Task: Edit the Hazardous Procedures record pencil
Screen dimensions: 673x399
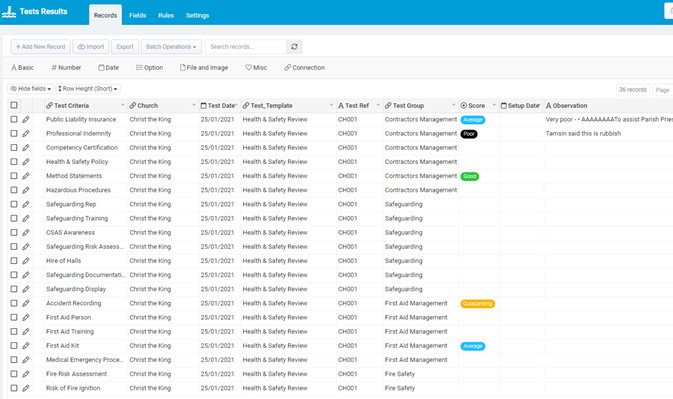Action: (26, 190)
